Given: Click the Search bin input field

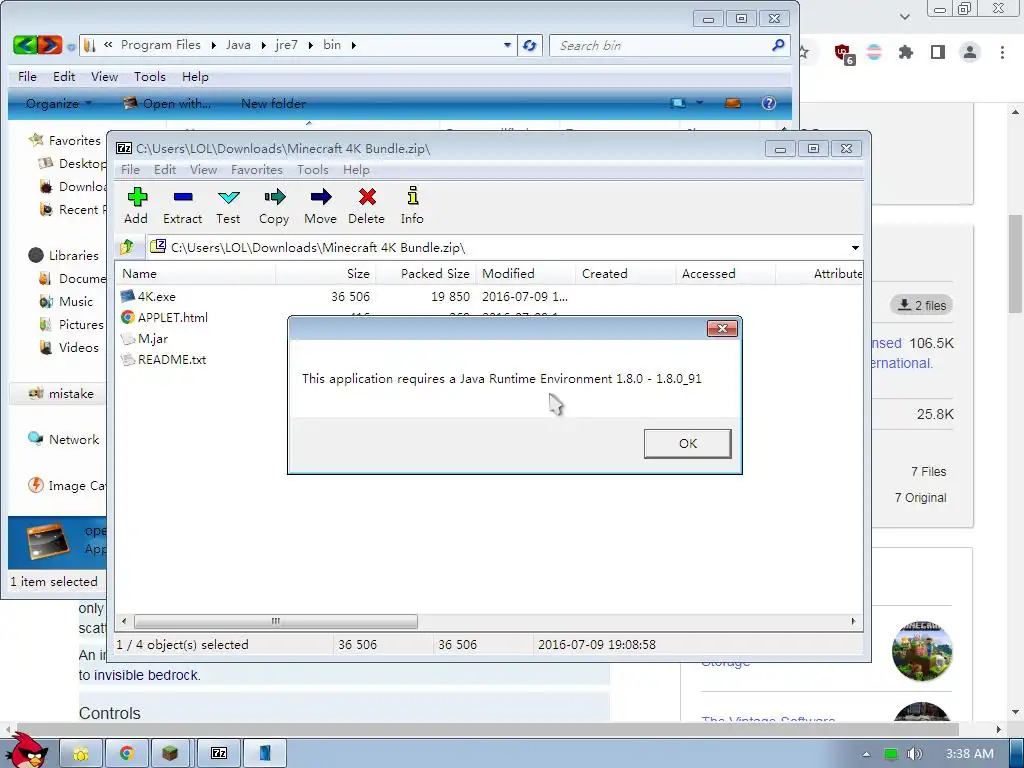Looking at the screenshot, I should click(661, 45).
